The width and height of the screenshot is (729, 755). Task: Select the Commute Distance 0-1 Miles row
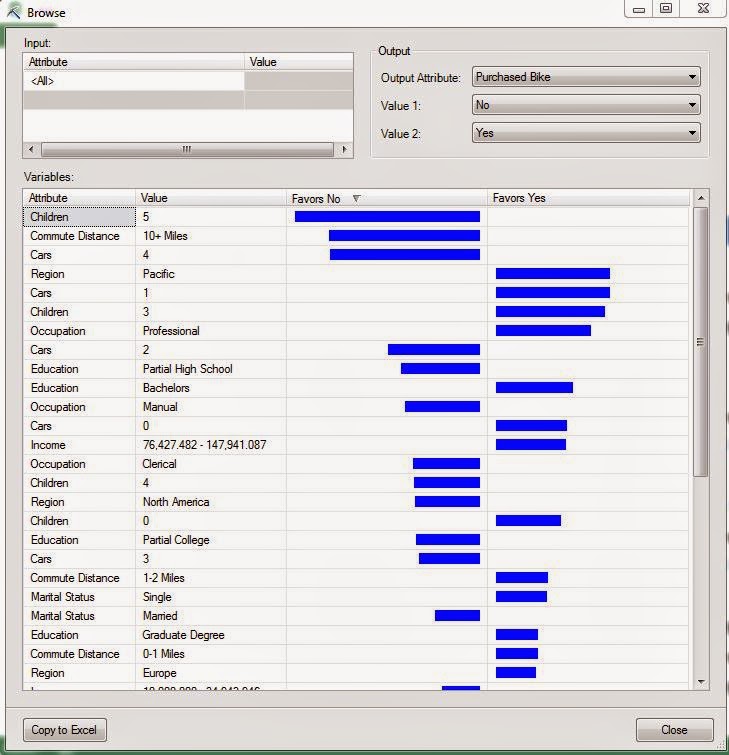356,654
